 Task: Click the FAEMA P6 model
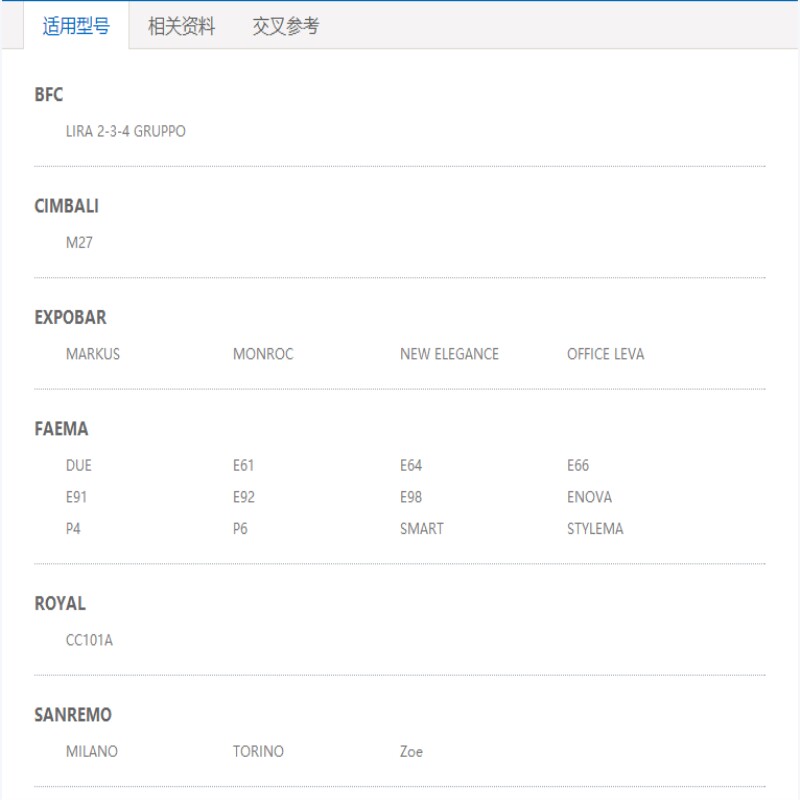pos(240,529)
